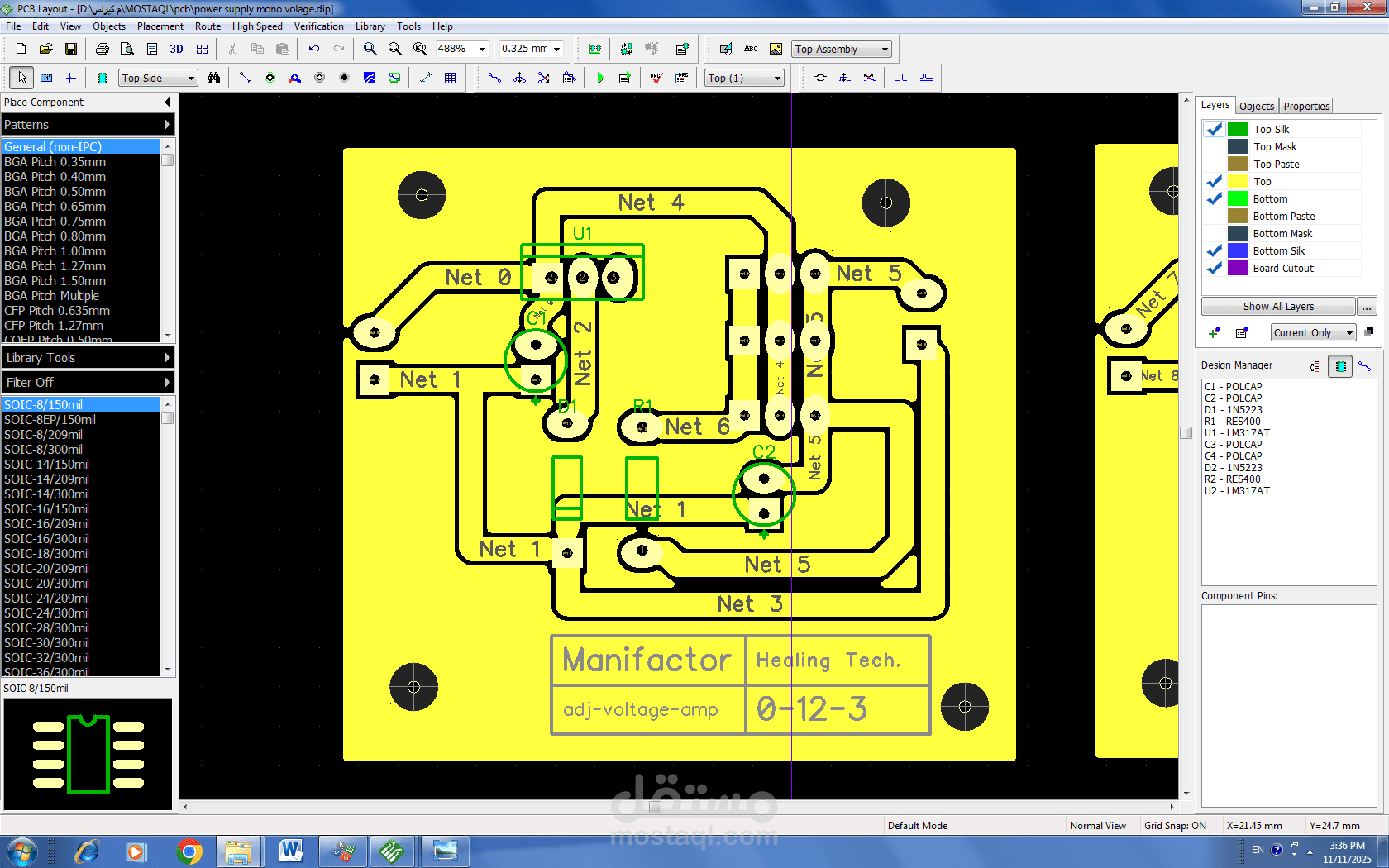Screen dimensions: 1389x868
Task: Click the binoculars find icon
Action: (x=214, y=78)
